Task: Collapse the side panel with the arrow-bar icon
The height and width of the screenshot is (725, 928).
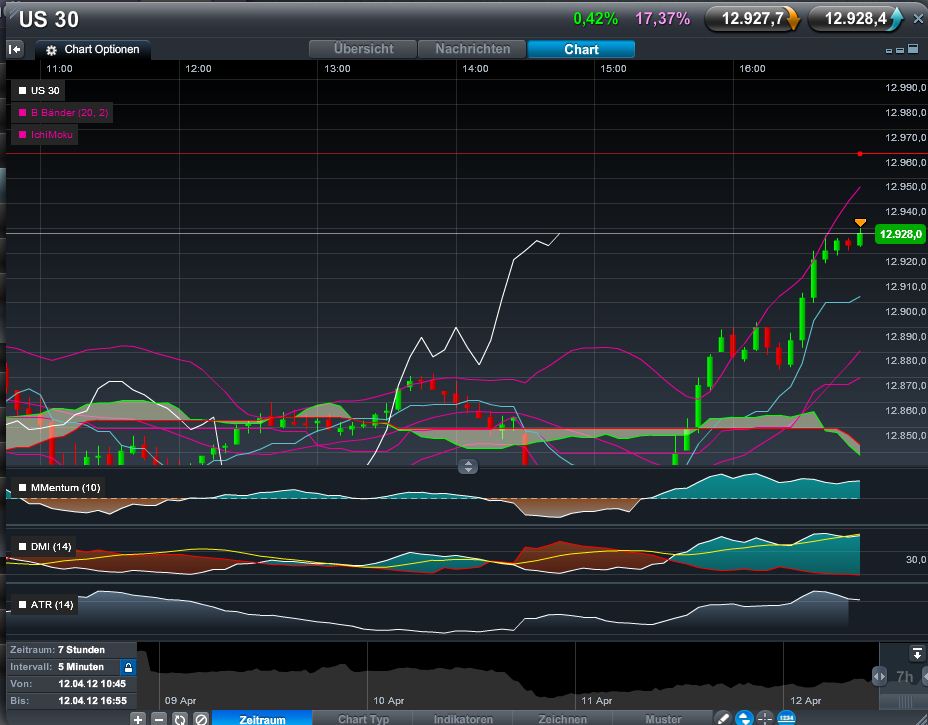Action: (x=15, y=49)
